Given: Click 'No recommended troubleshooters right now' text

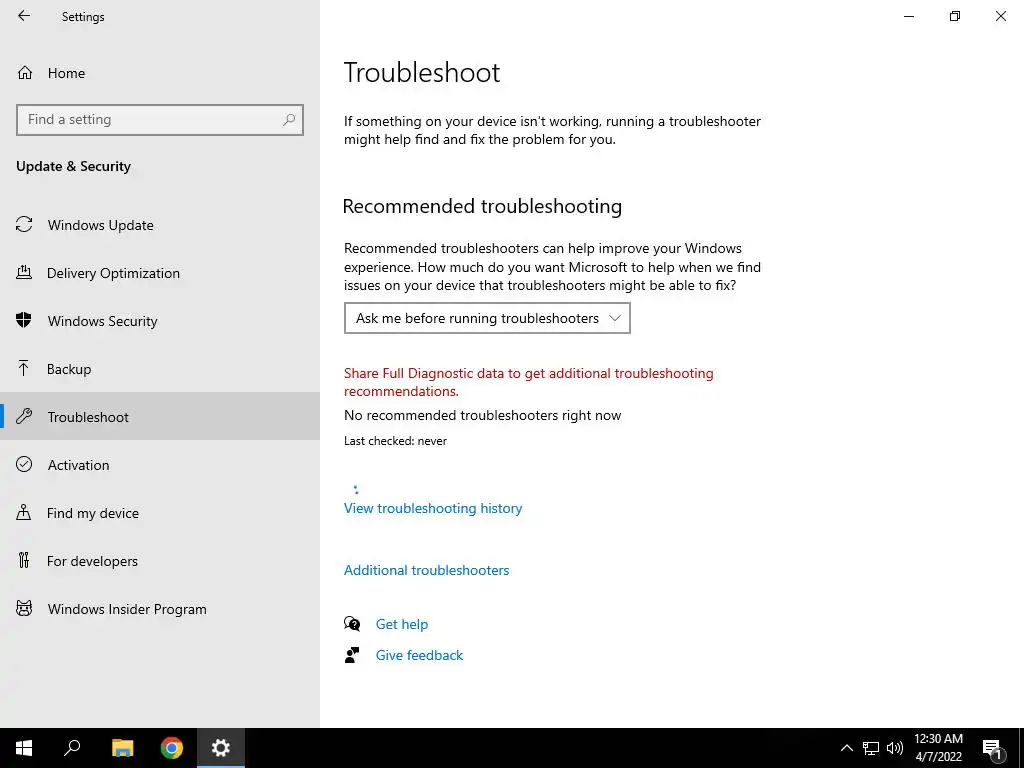Looking at the screenshot, I should tap(483, 415).
